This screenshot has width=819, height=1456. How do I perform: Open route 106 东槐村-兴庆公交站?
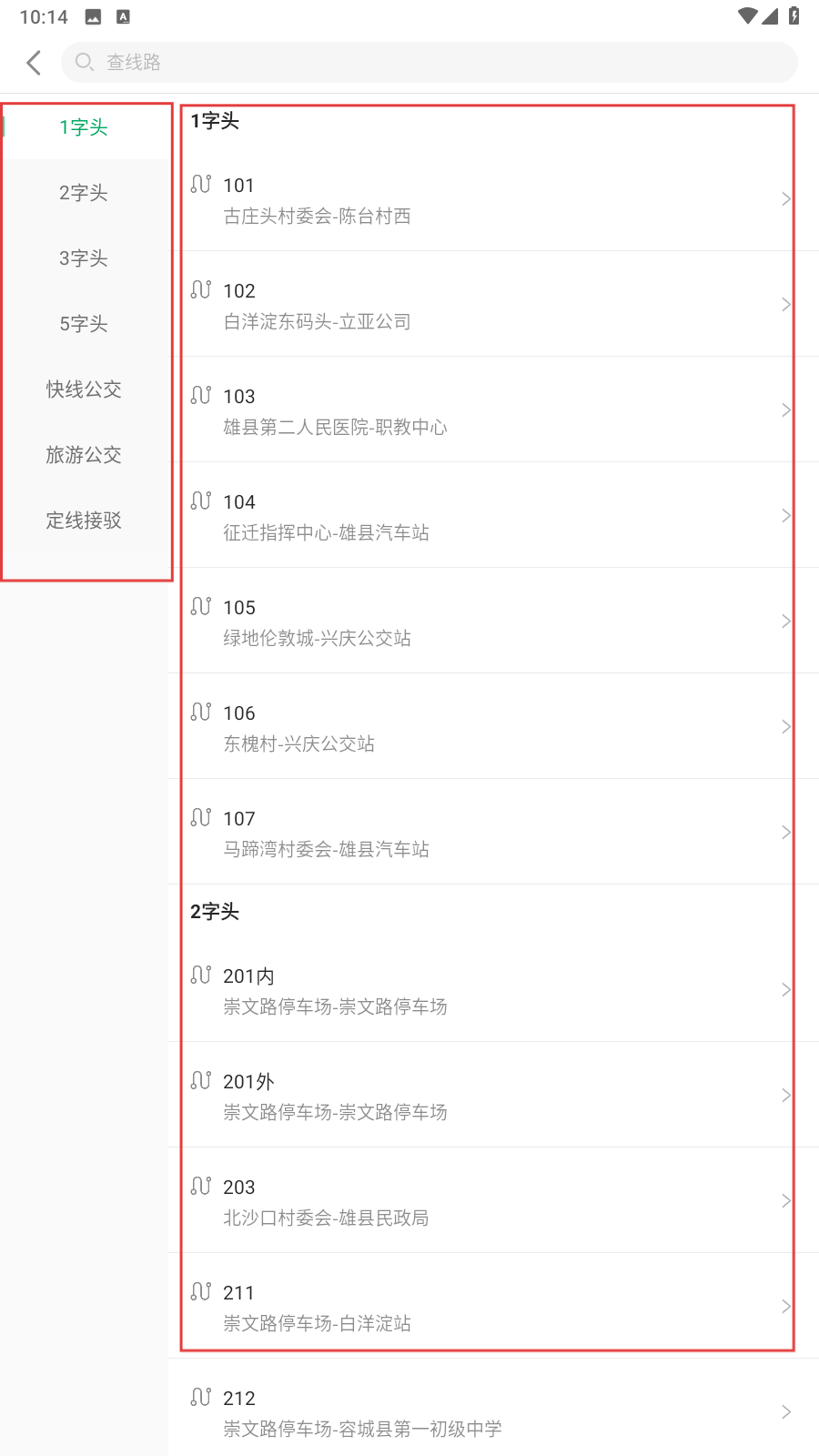pos(482,726)
